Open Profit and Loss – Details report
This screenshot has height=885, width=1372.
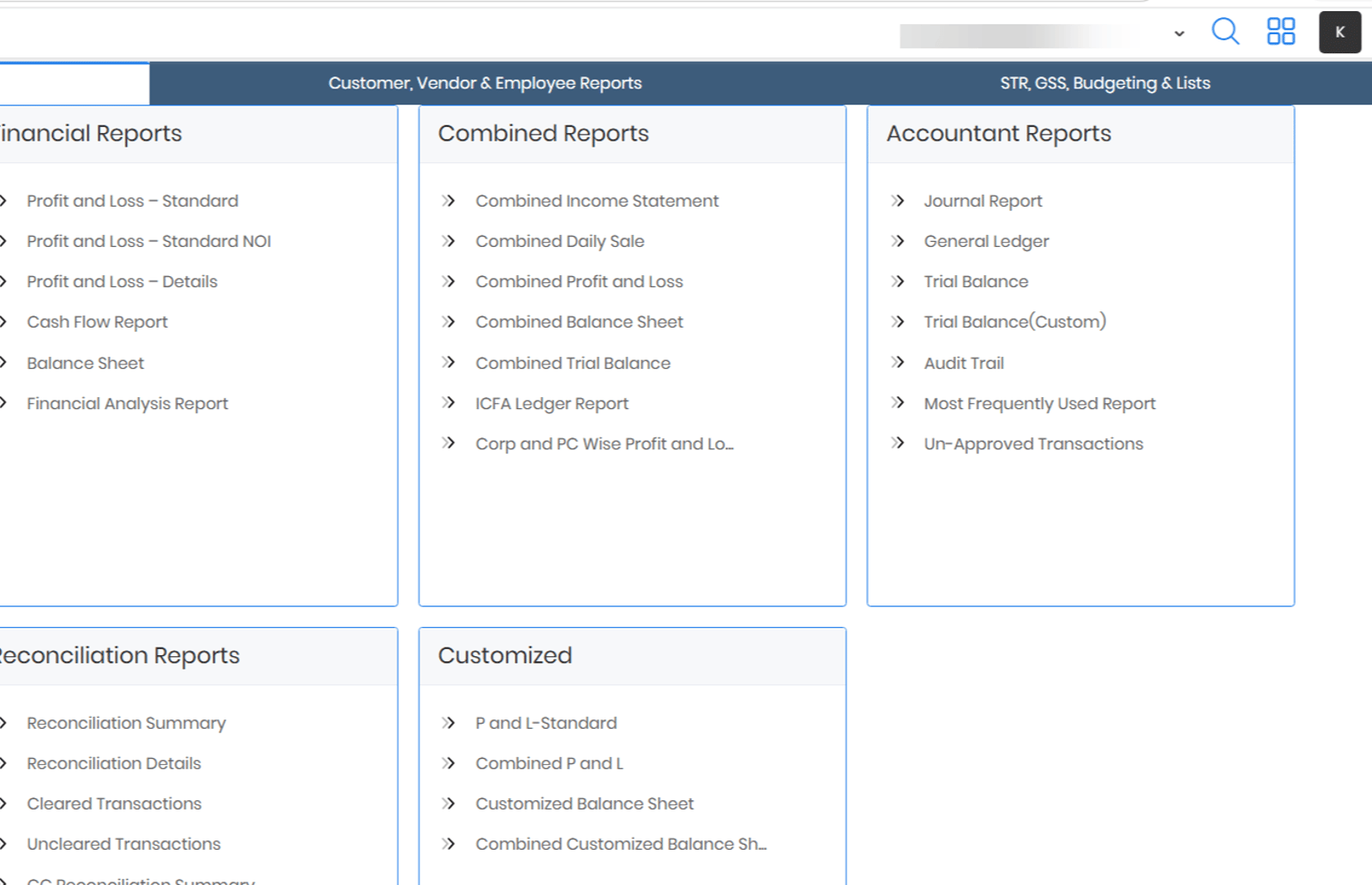coord(122,281)
